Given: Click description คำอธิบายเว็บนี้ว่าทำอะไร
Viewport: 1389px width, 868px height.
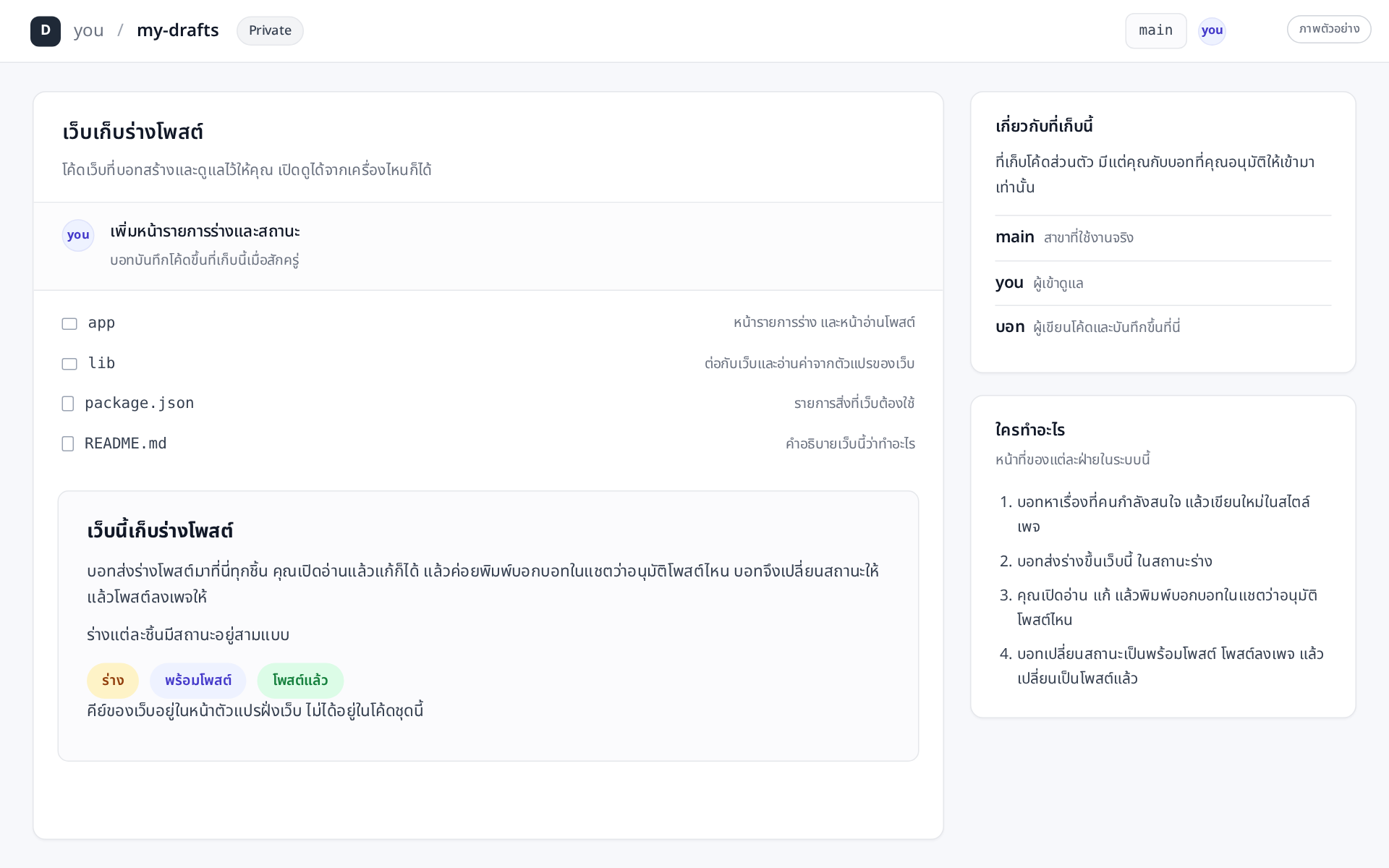Looking at the screenshot, I should pos(850,443).
